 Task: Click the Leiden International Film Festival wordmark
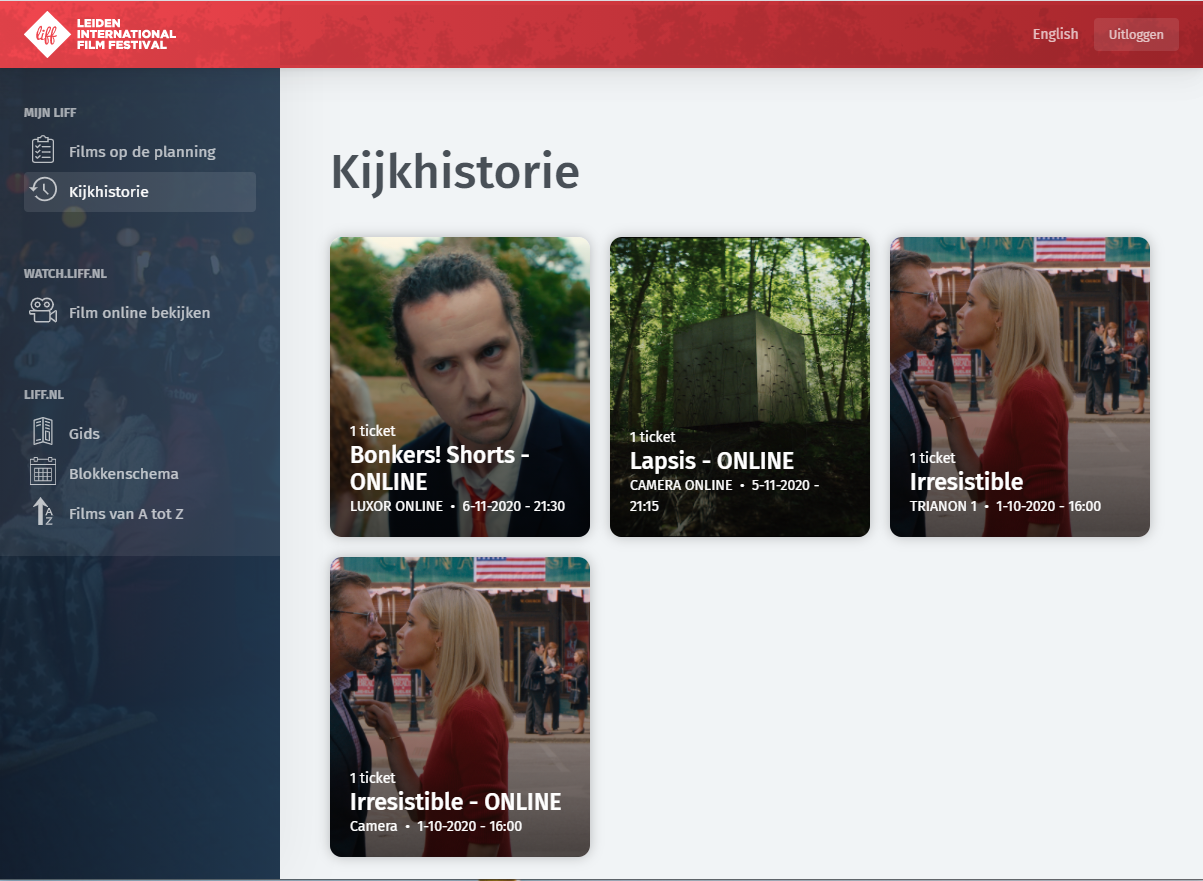126,34
